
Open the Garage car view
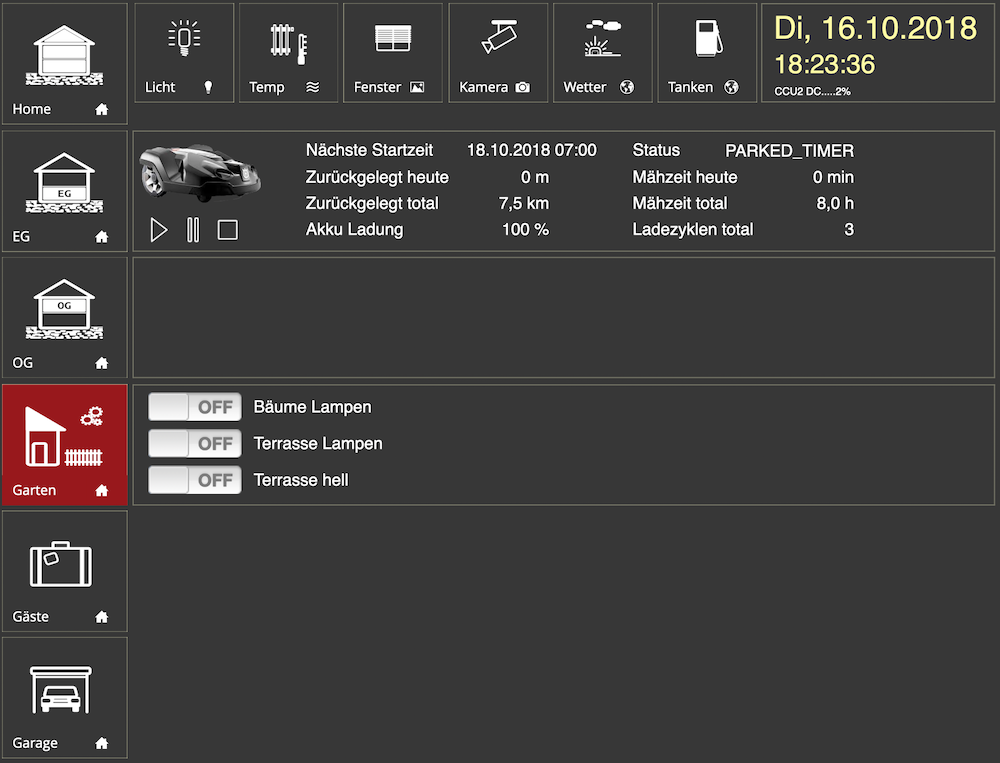[65, 697]
